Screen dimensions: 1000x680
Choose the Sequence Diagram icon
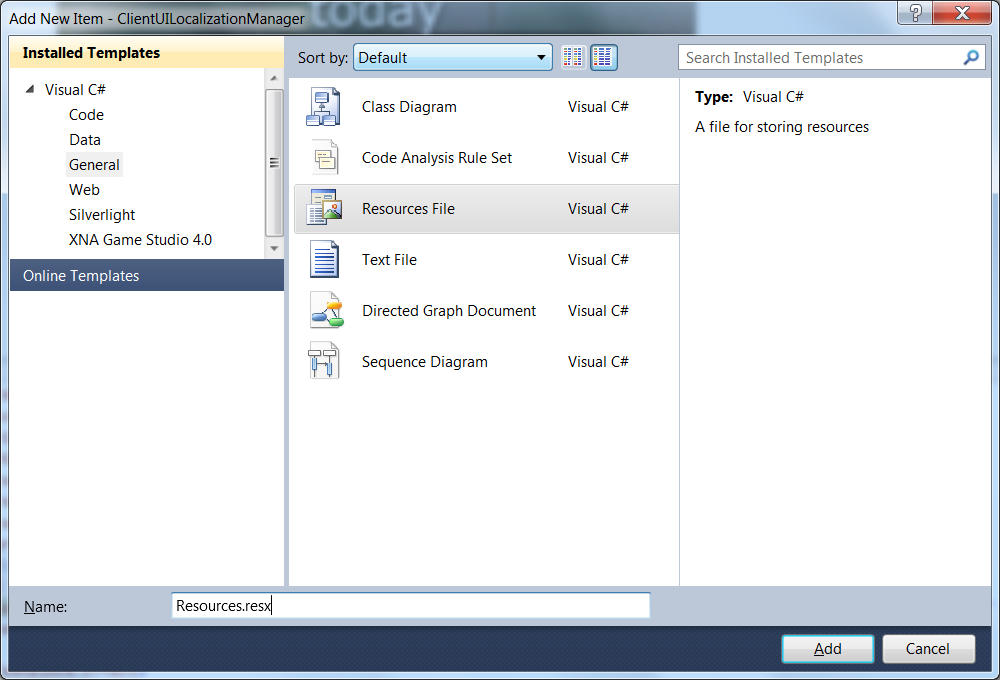tap(323, 360)
